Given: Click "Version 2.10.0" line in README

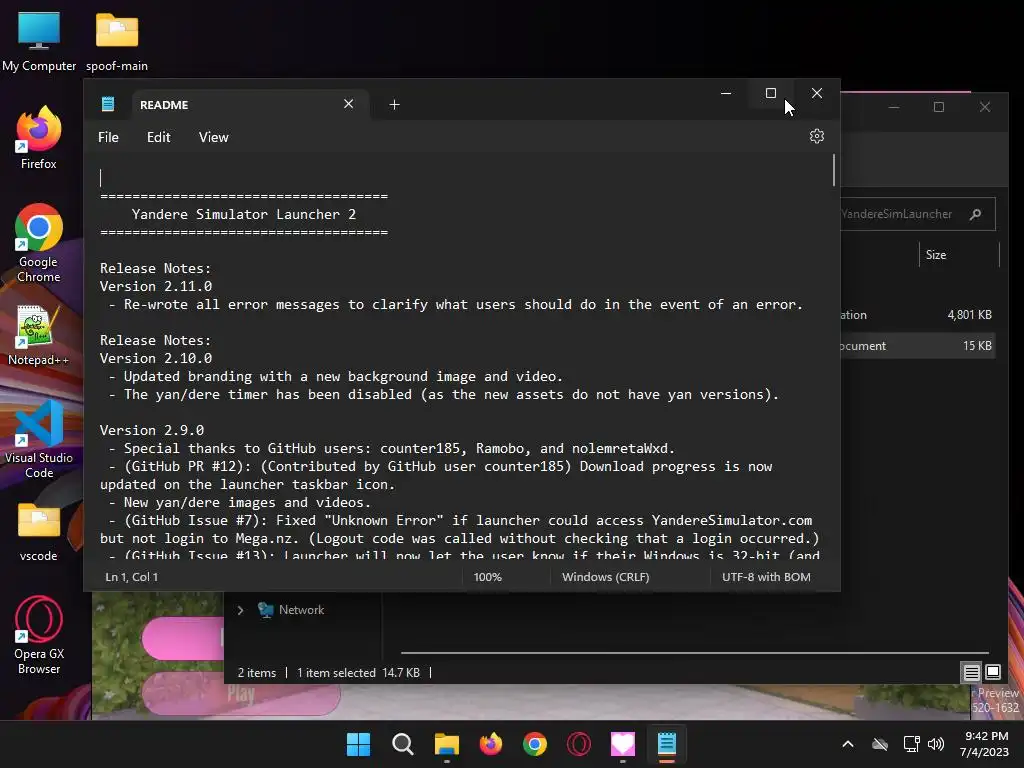Looking at the screenshot, I should point(156,358).
